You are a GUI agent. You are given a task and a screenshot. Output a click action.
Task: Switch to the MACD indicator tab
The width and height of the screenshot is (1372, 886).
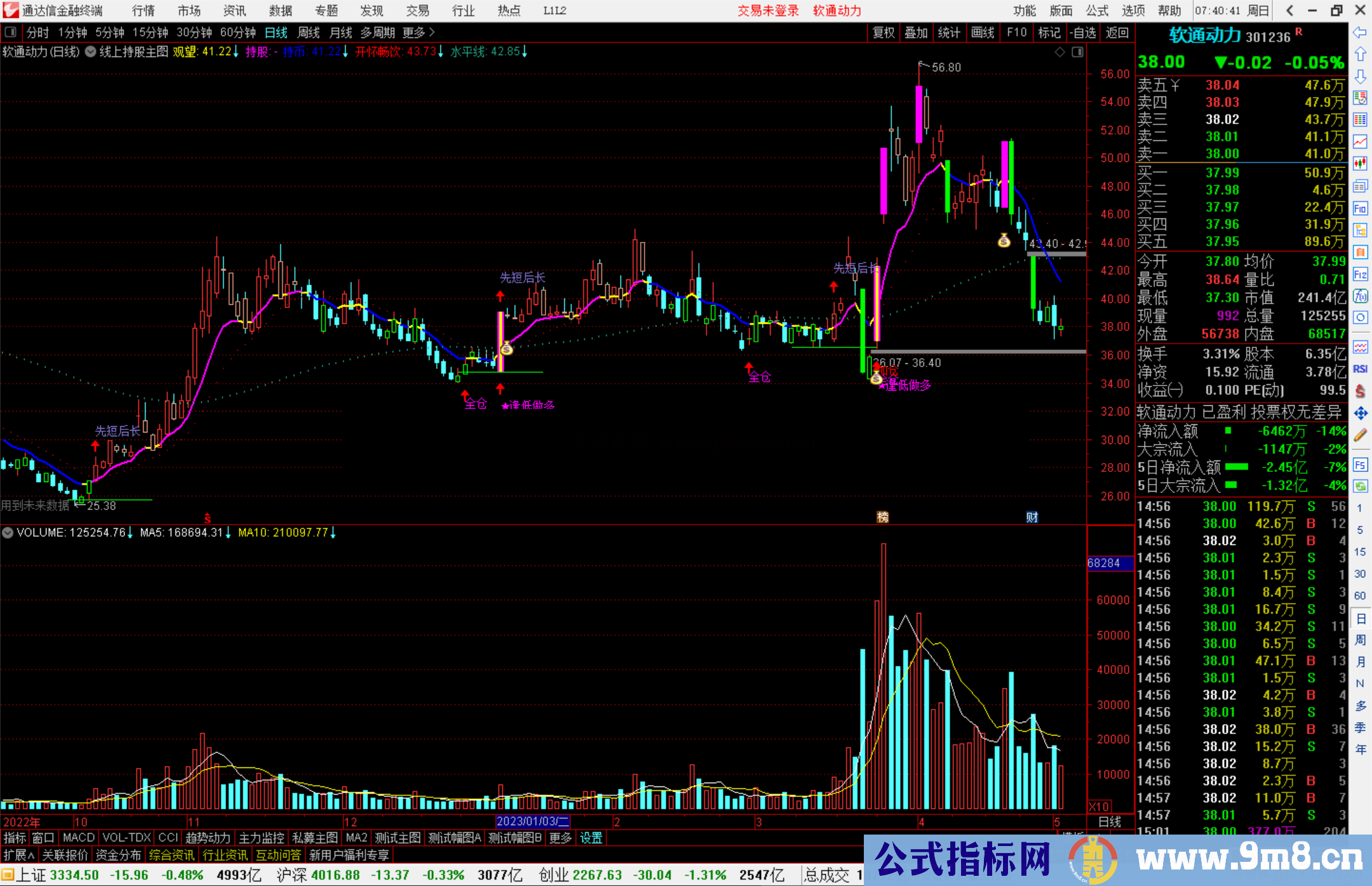79,838
